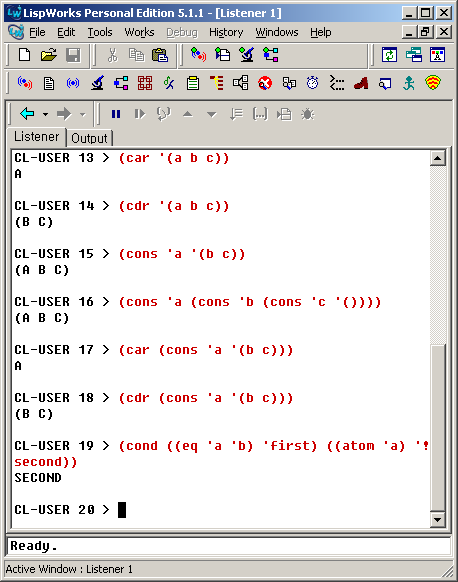Click the previous frame up arrow
The width and height of the screenshot is (458, 582).
pos(188,114)
